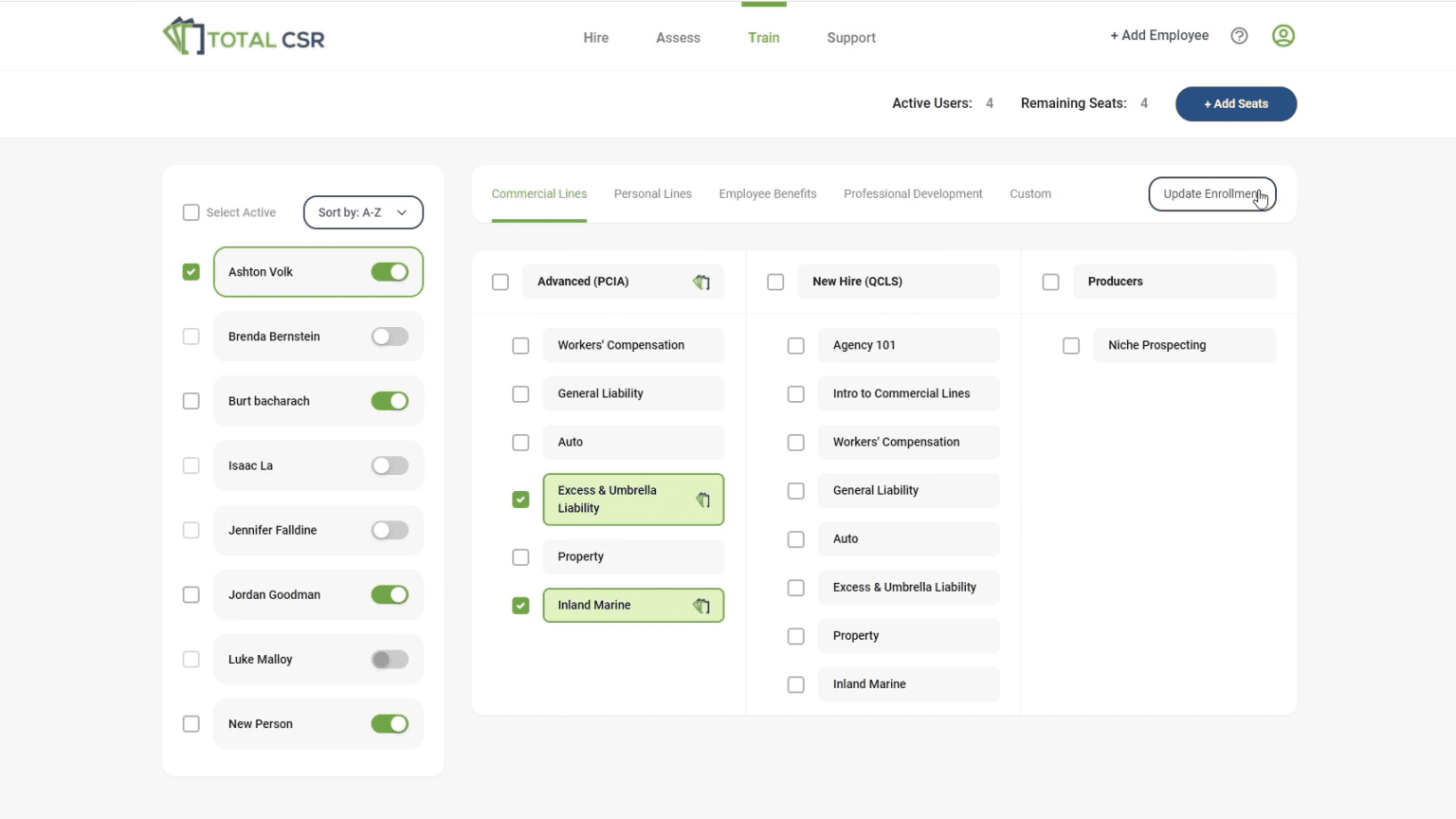Open the user profile icon
Viewport: 1456px width, 819px height.
1283,36
